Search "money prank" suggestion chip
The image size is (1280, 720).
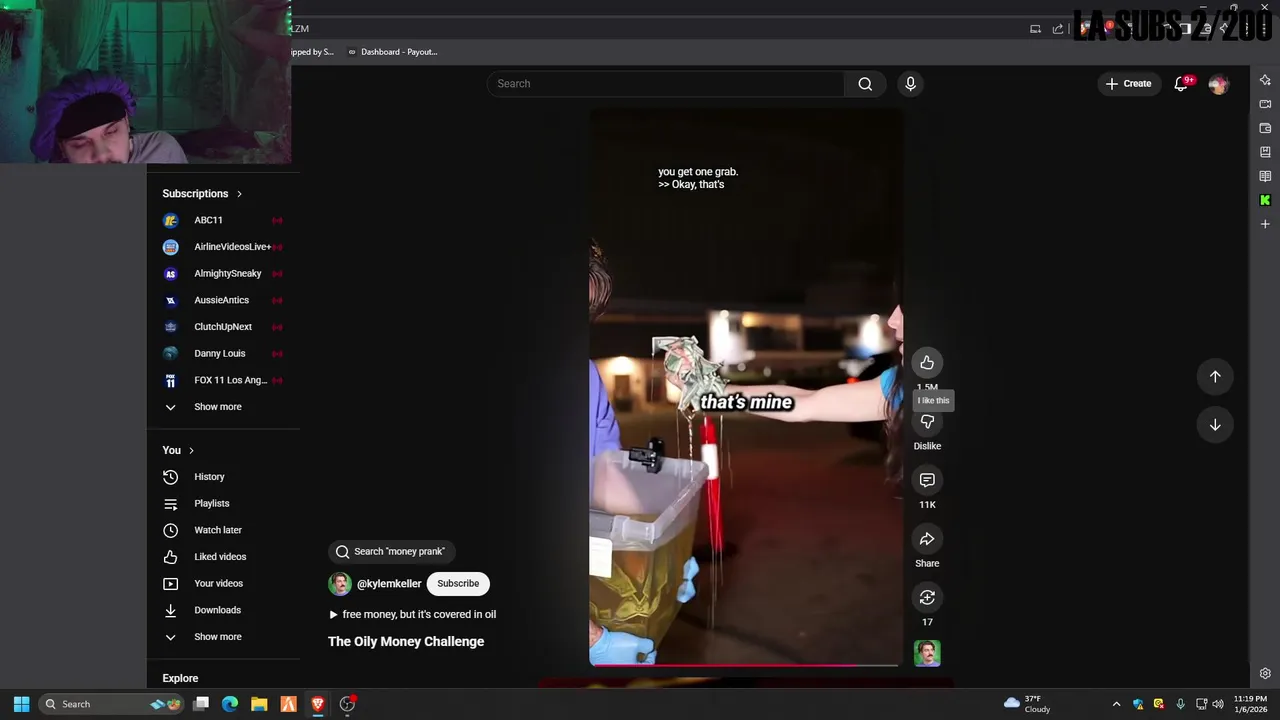click(391, 551)
